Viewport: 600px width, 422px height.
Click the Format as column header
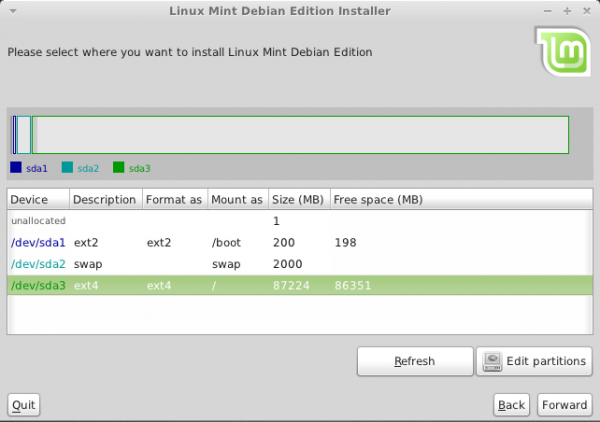pyautogui.click(x=175, y=199)
